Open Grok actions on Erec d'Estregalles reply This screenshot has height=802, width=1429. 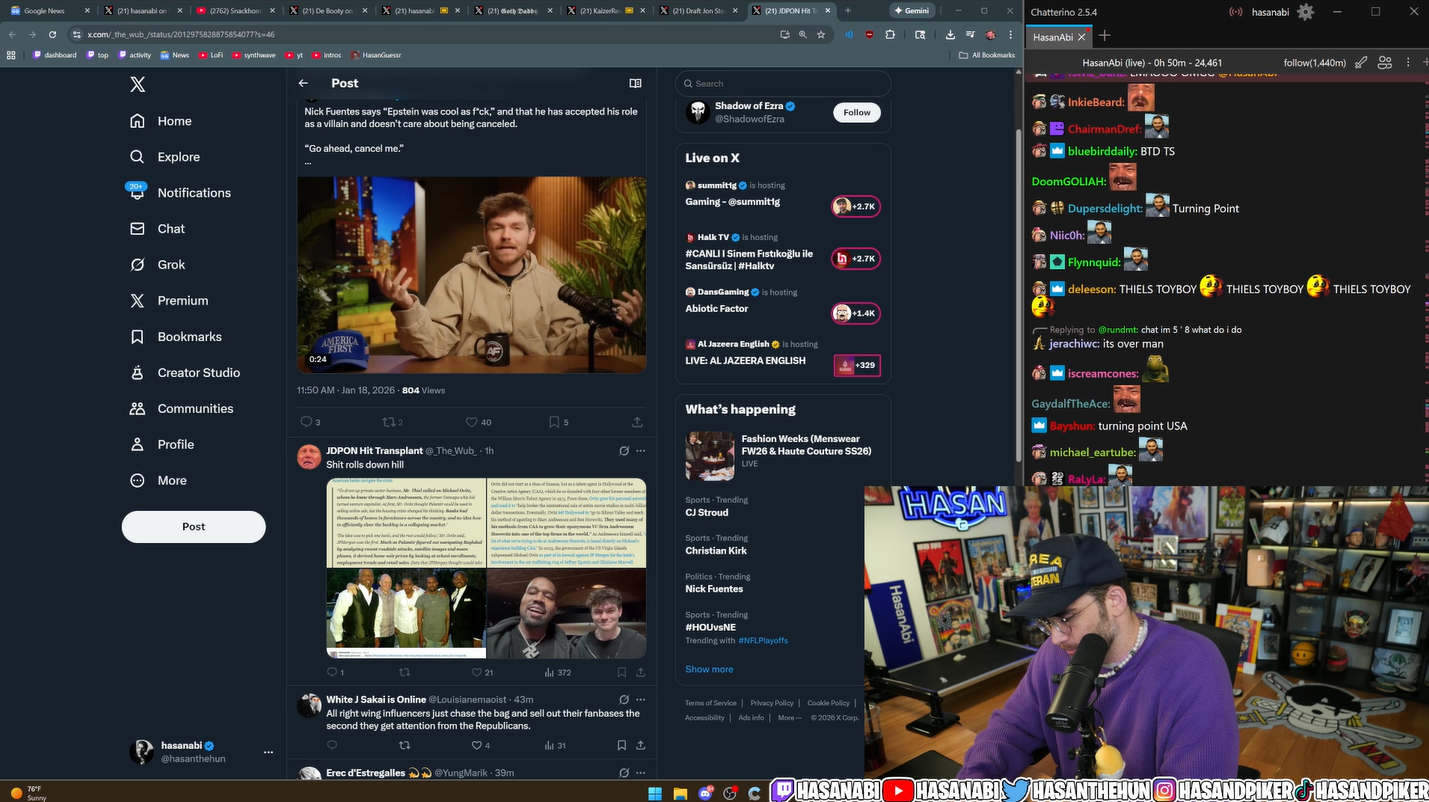point(624,773)
